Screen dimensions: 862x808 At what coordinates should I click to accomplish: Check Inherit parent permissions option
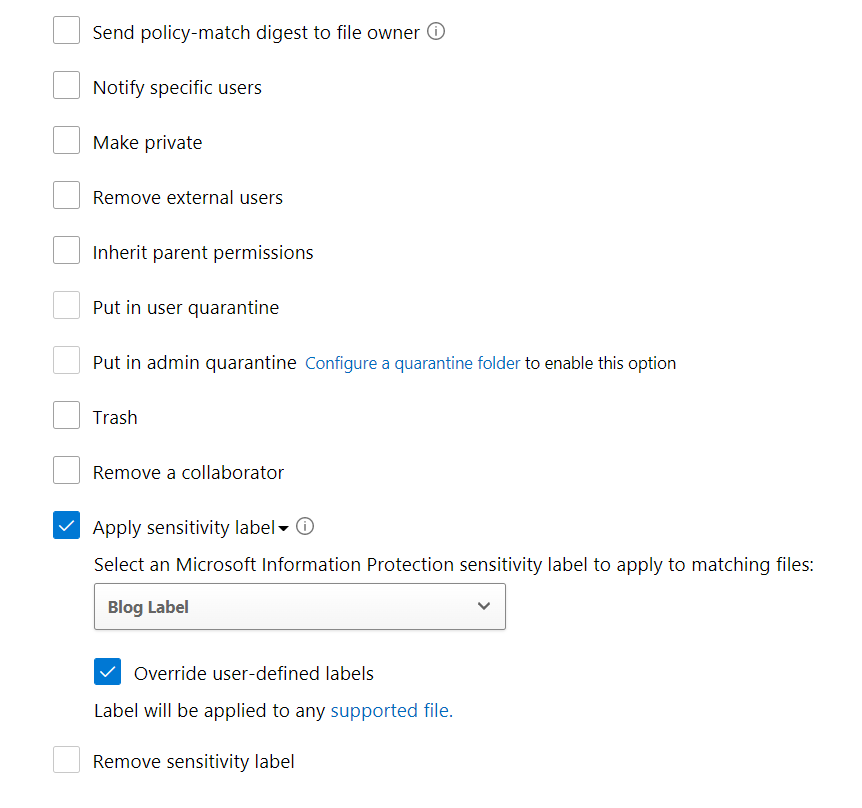point(66,251)
